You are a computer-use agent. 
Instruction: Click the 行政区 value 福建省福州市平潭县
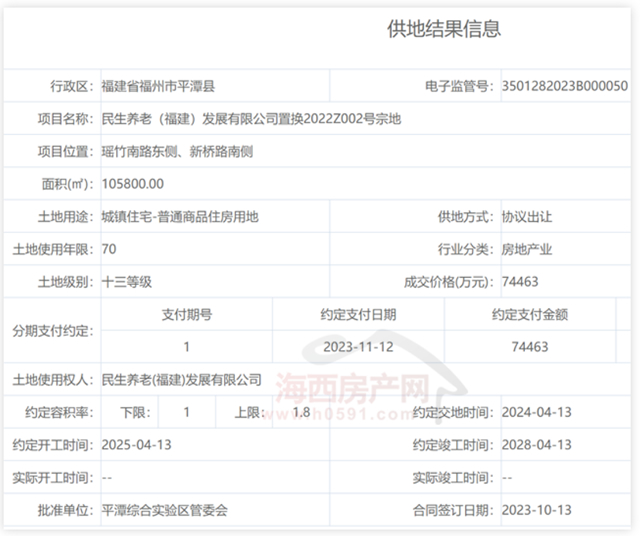tap(165, 87)
